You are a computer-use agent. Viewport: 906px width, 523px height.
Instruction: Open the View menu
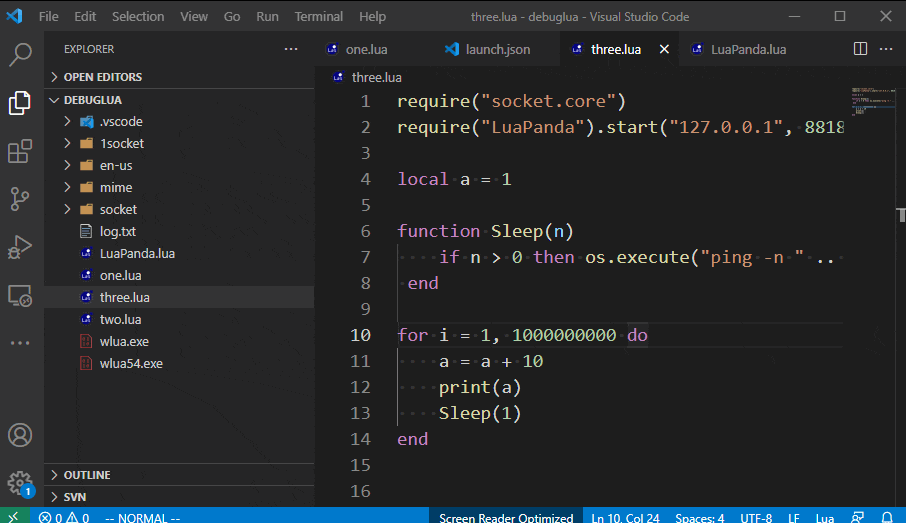(x=194, y=16)
